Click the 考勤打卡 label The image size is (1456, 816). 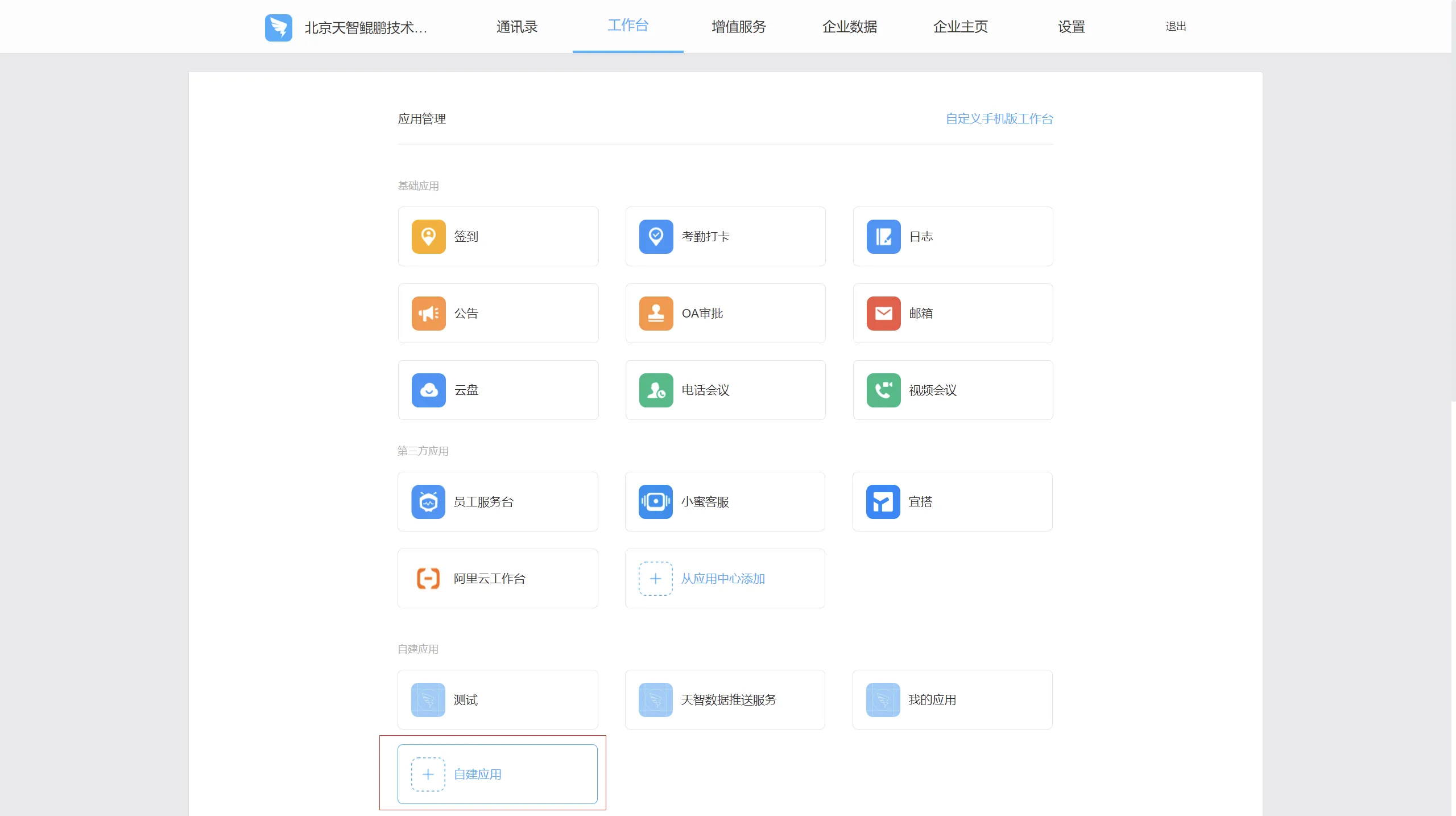coord(705,236)
